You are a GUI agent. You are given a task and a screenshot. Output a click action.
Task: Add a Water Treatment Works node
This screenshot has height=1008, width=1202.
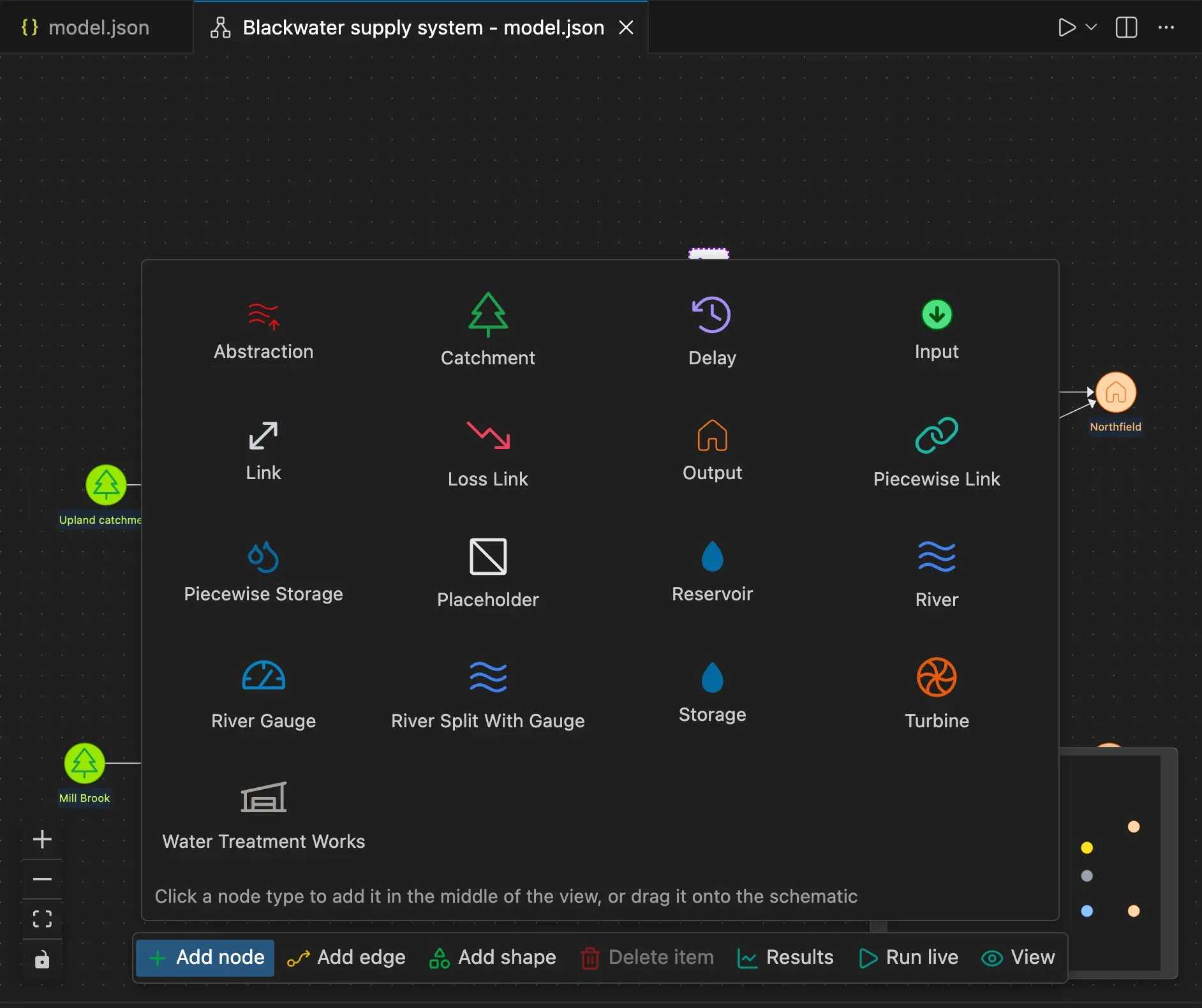263,815
